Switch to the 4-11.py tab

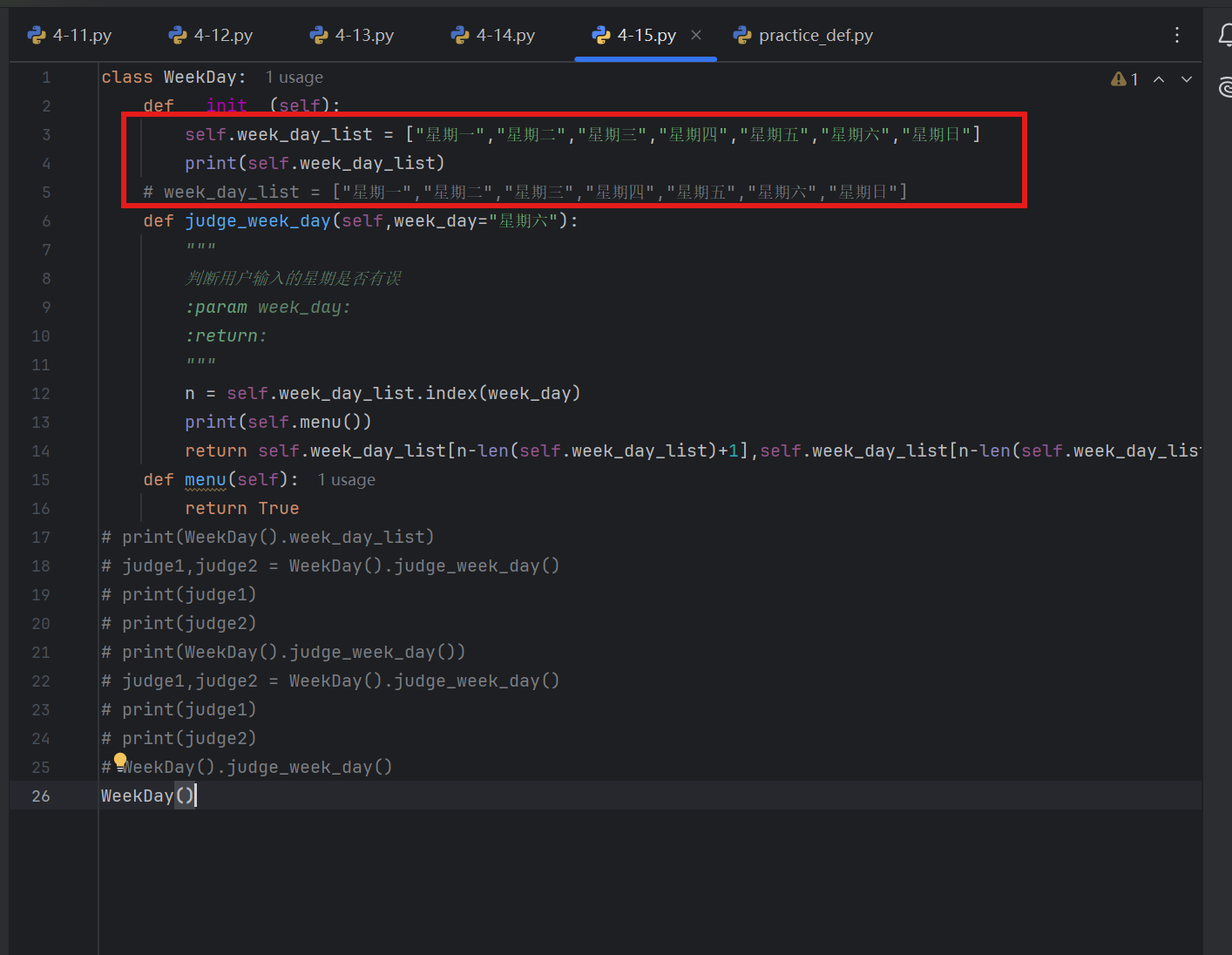[x=70, y=35]
